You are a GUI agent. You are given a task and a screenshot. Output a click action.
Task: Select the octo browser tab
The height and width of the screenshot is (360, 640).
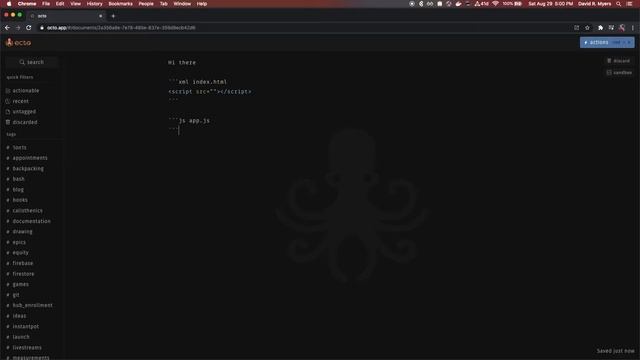[x=65, y=16]
